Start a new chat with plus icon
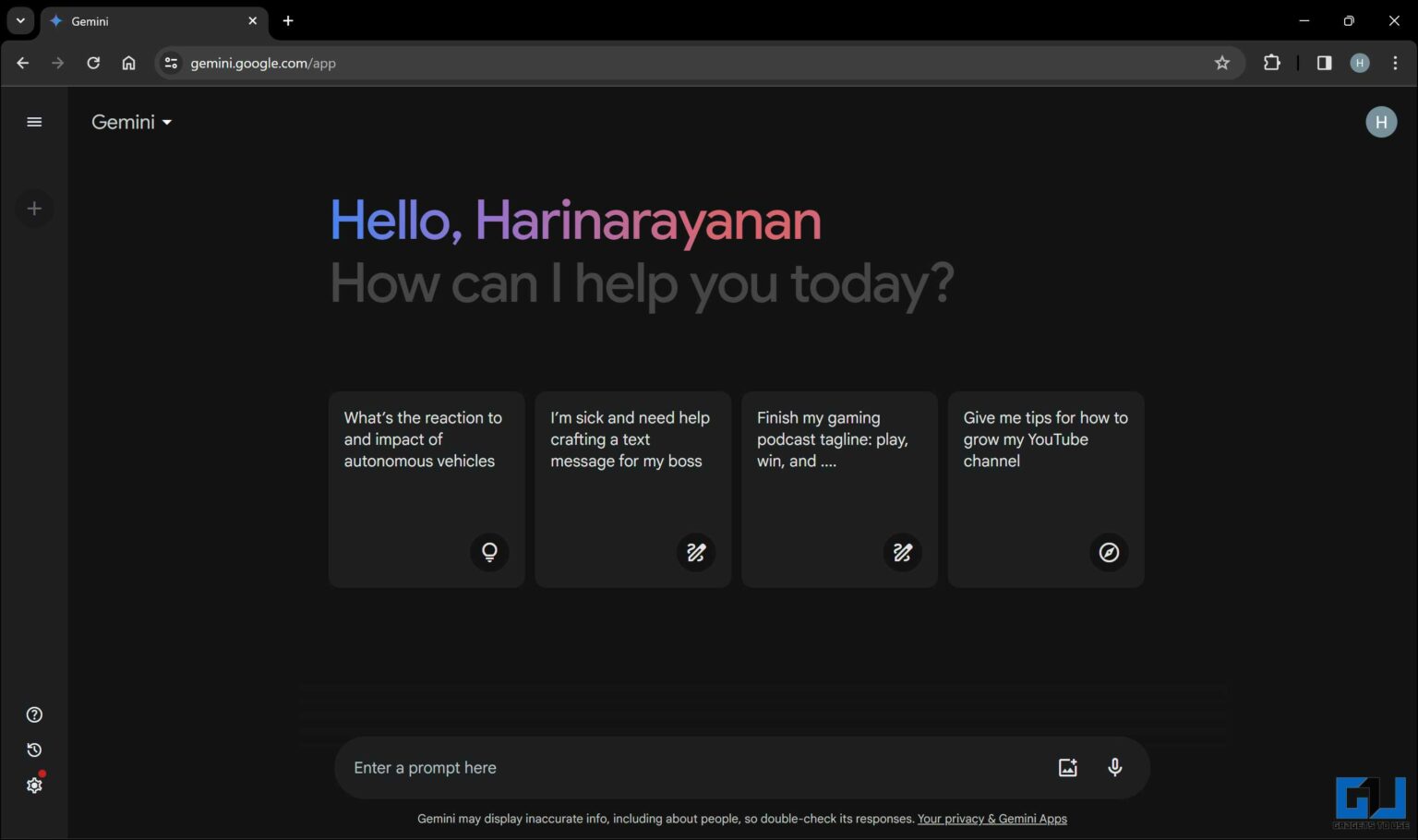This screenshot has height=840, width=1418. tap(34, 209)
